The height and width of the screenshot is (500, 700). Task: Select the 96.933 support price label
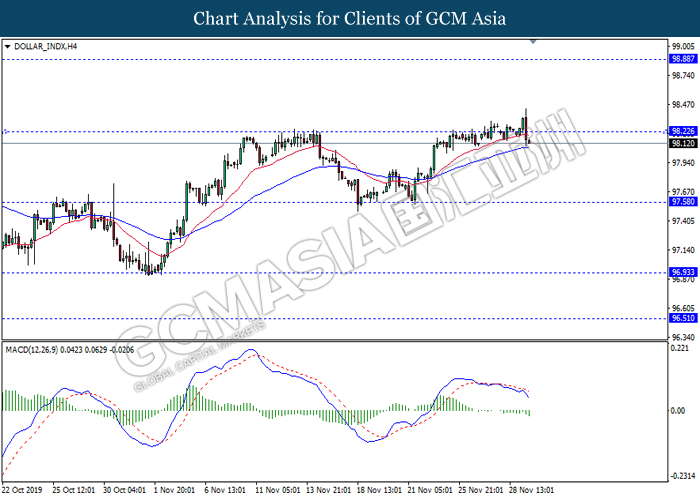(682, 272)
